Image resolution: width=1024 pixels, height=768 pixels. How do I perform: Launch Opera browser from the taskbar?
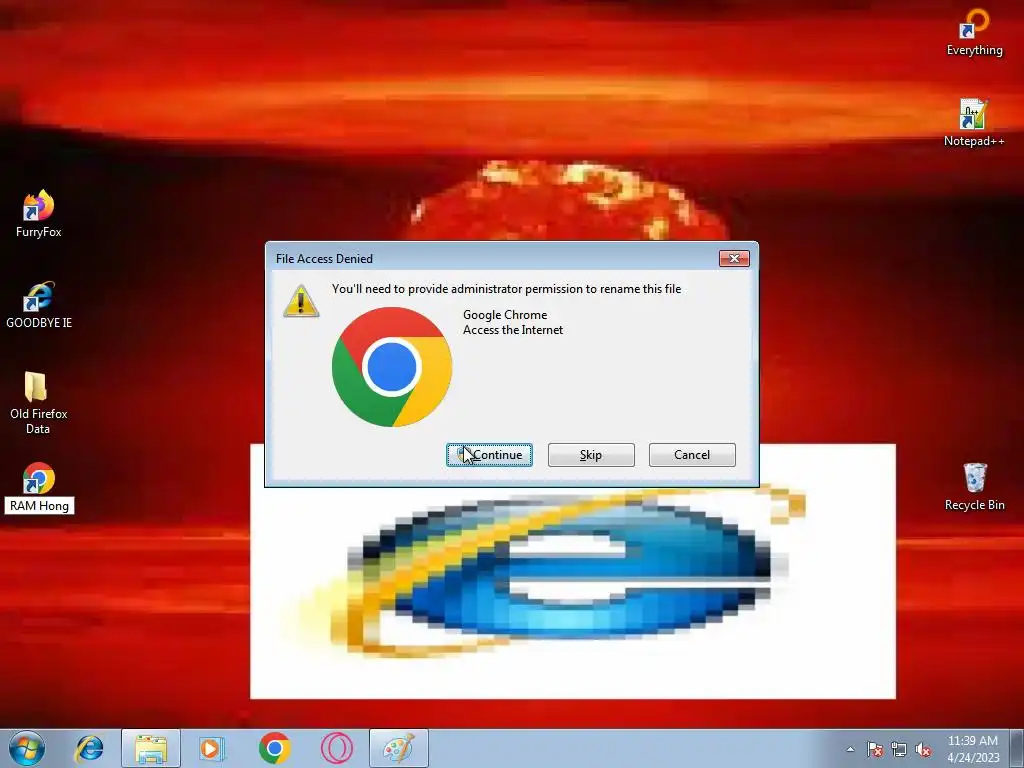336,748
